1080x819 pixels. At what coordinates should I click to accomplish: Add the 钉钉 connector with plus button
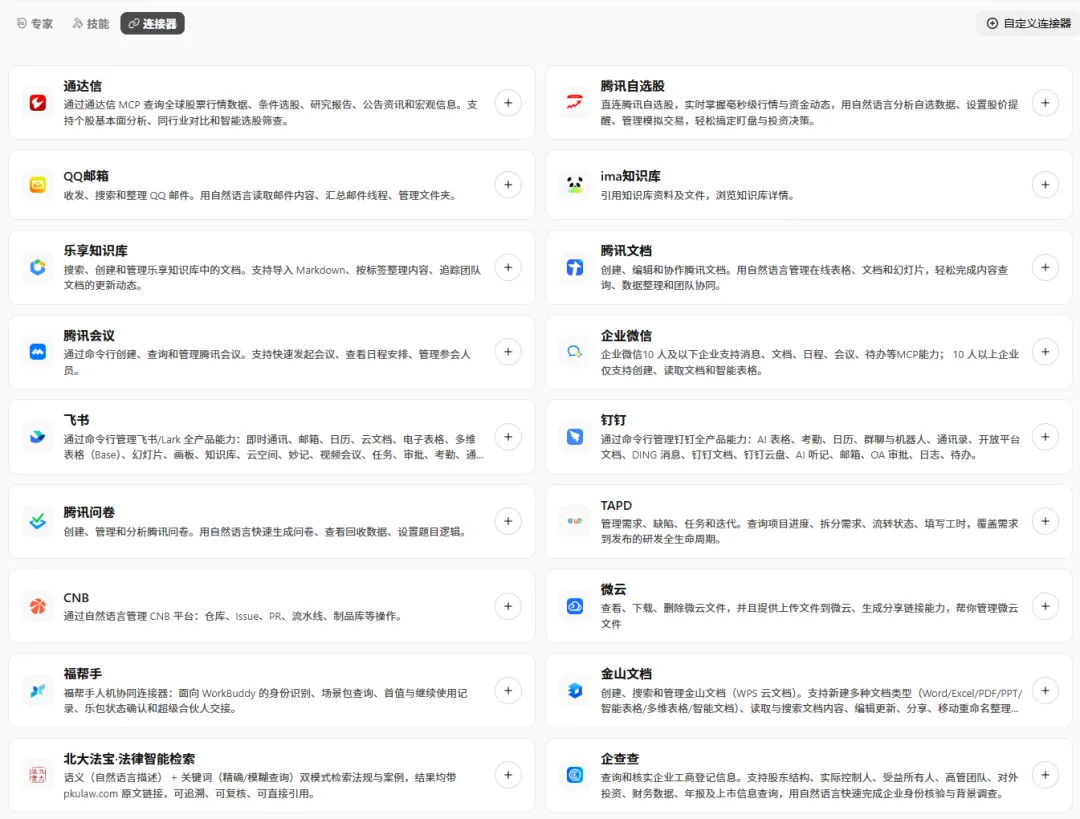1045,437
